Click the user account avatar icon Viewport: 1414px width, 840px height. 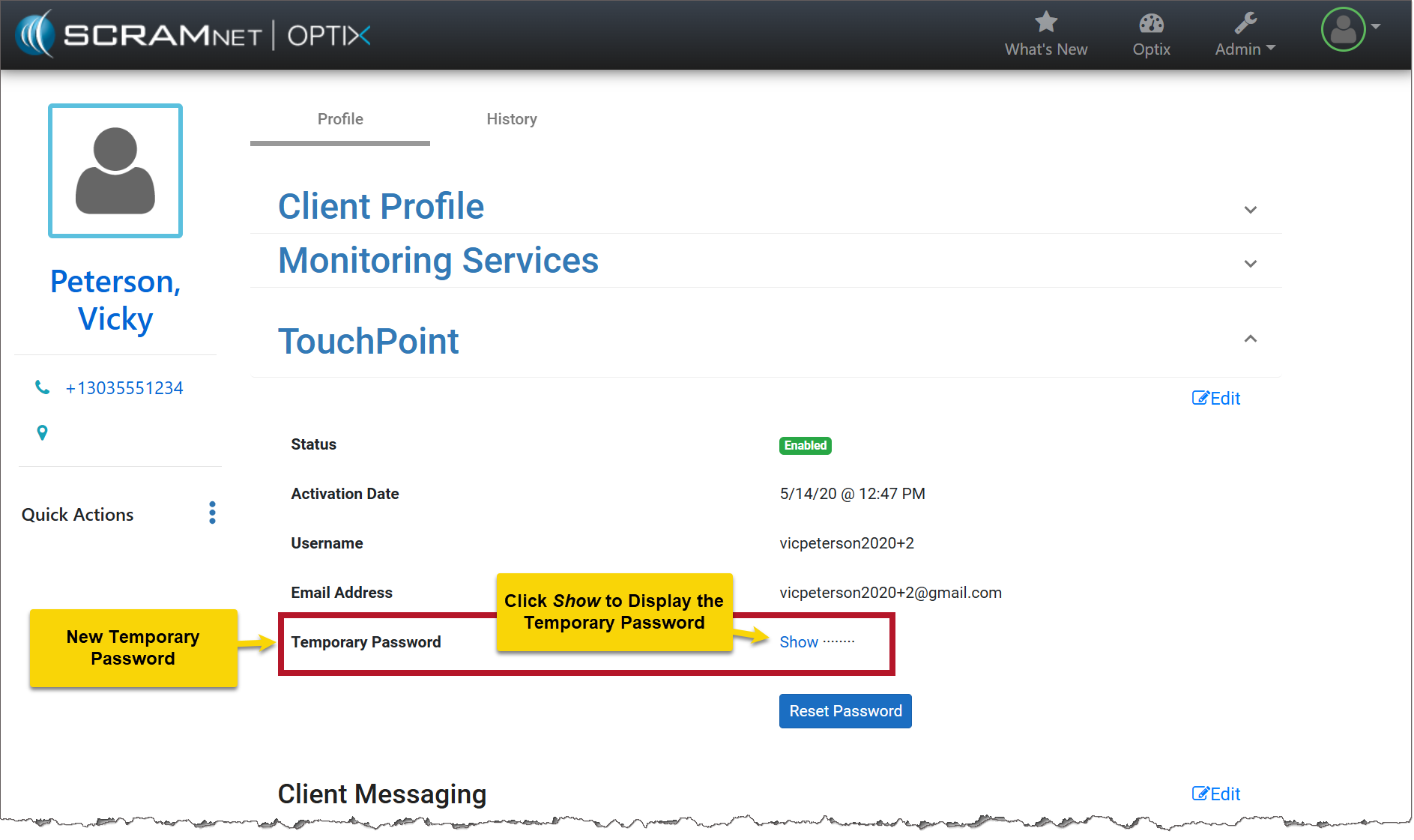point(1343,29)
